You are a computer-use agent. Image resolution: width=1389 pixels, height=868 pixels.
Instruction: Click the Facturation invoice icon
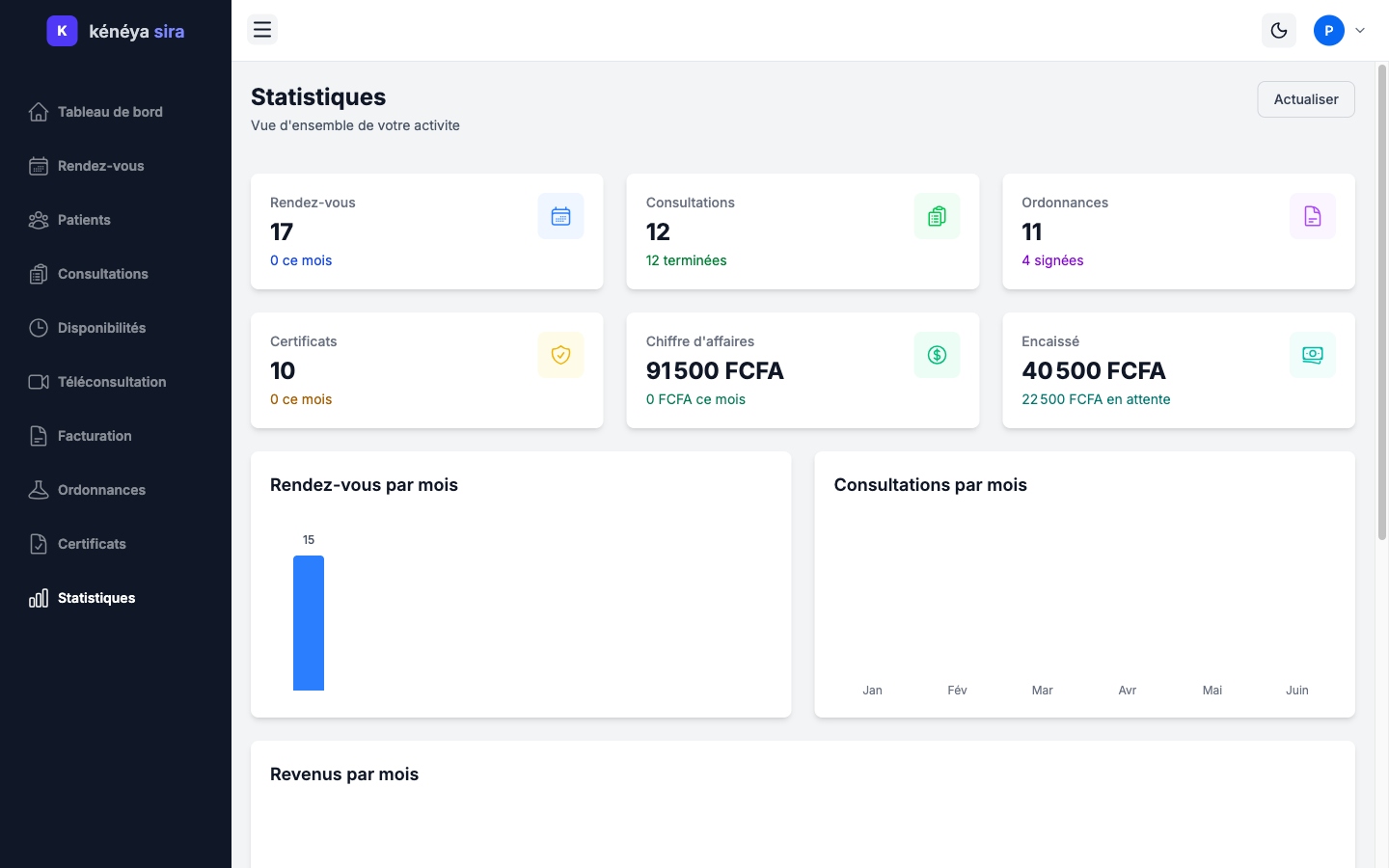click(39, 436)
